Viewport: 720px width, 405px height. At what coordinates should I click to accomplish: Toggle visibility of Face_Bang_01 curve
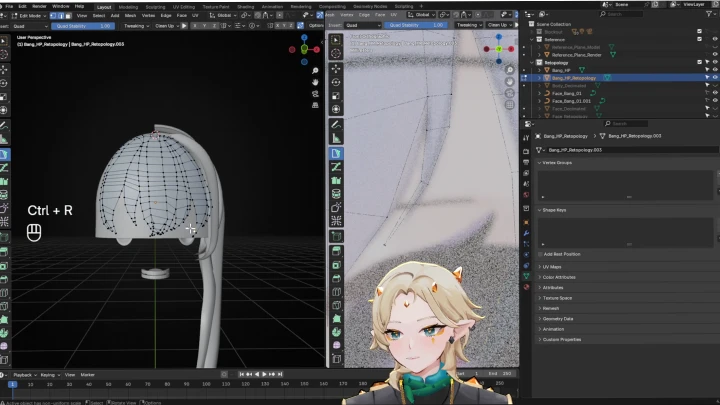coord(714,93)
